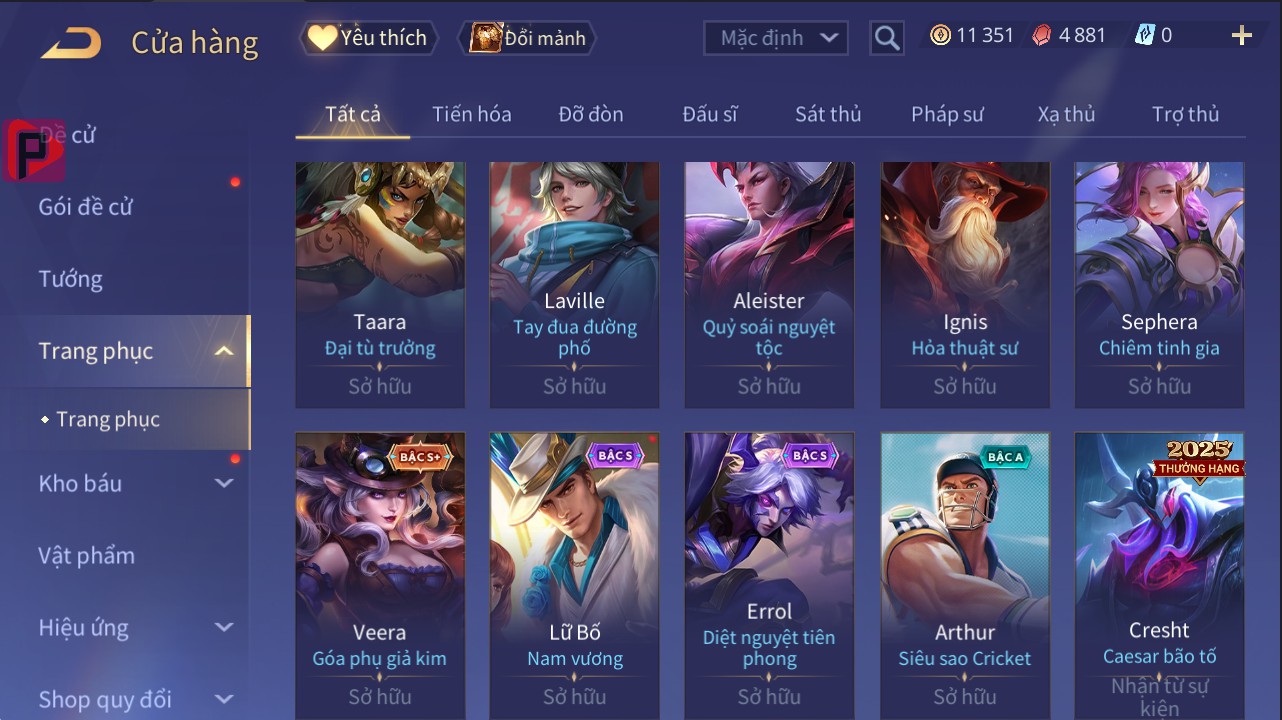Switch to the Tiến hóa tab
The width and height of the screenshot is (1282, 720).
[x=472, y=114]
